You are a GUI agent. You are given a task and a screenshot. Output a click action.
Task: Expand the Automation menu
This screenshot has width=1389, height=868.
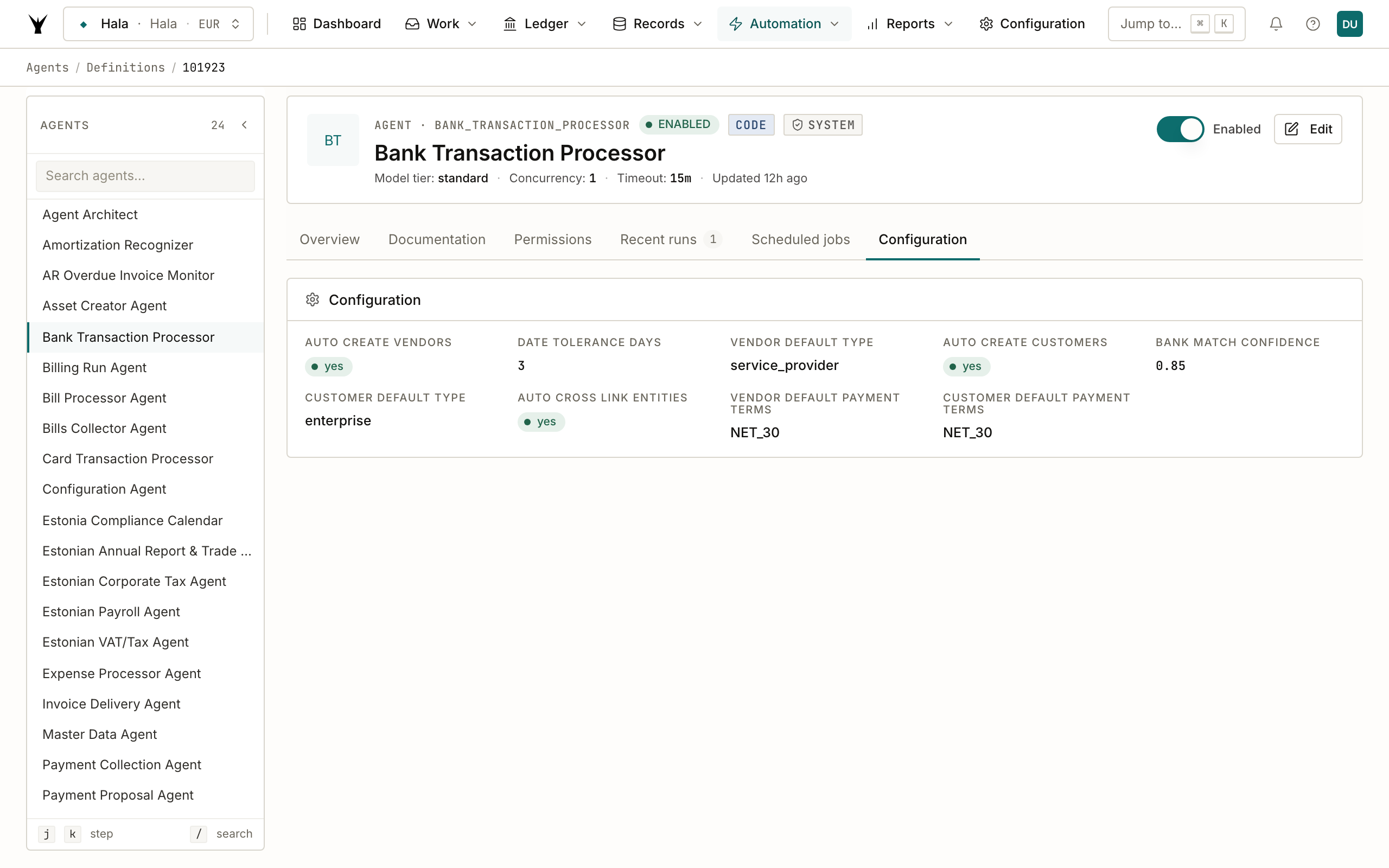click(784, 23)
